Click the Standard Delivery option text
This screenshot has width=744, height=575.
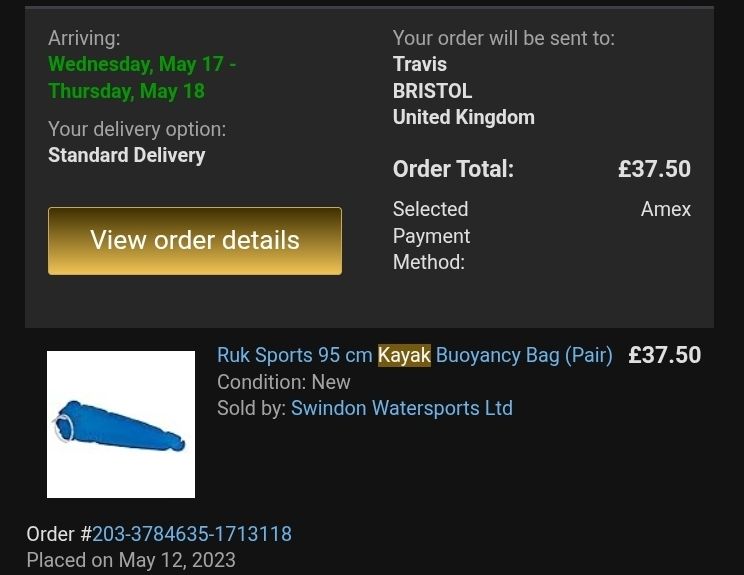126,155
